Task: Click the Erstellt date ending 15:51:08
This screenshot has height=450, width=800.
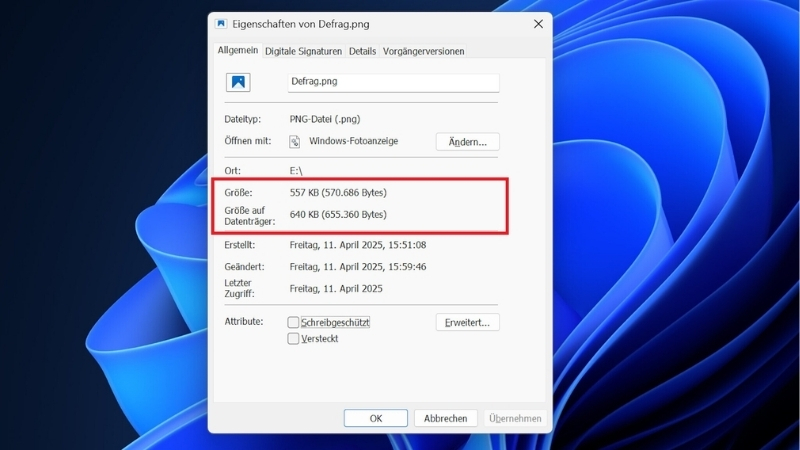Action: pos(358,245)
